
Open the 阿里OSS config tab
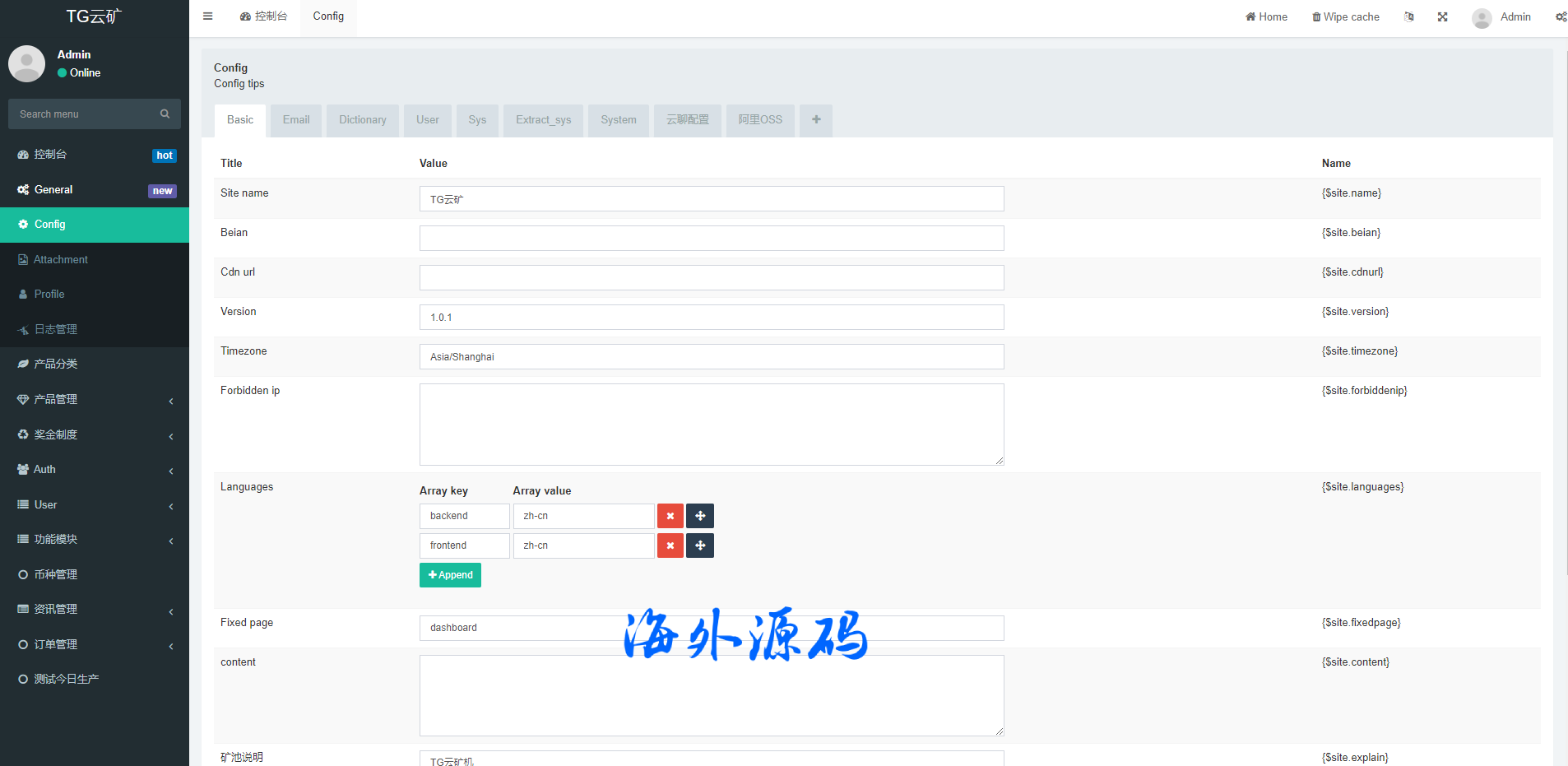pos(760,120)
